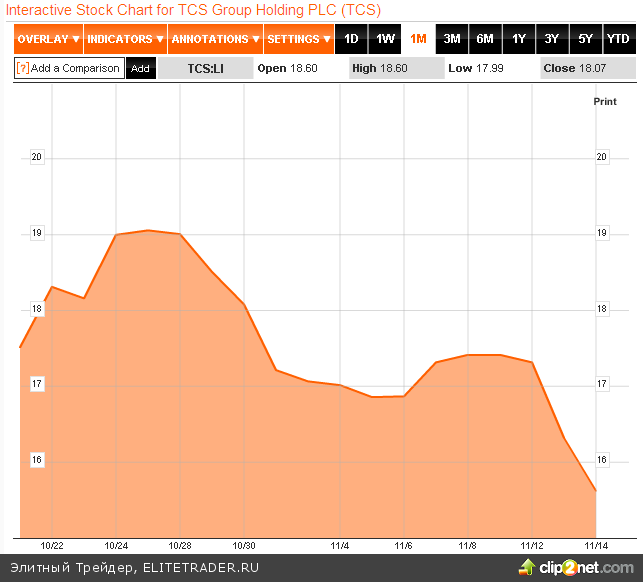Image resolution: width=643 pixels, height=582 pixels.
Task: Click the Print link
Action: [605, 102]
